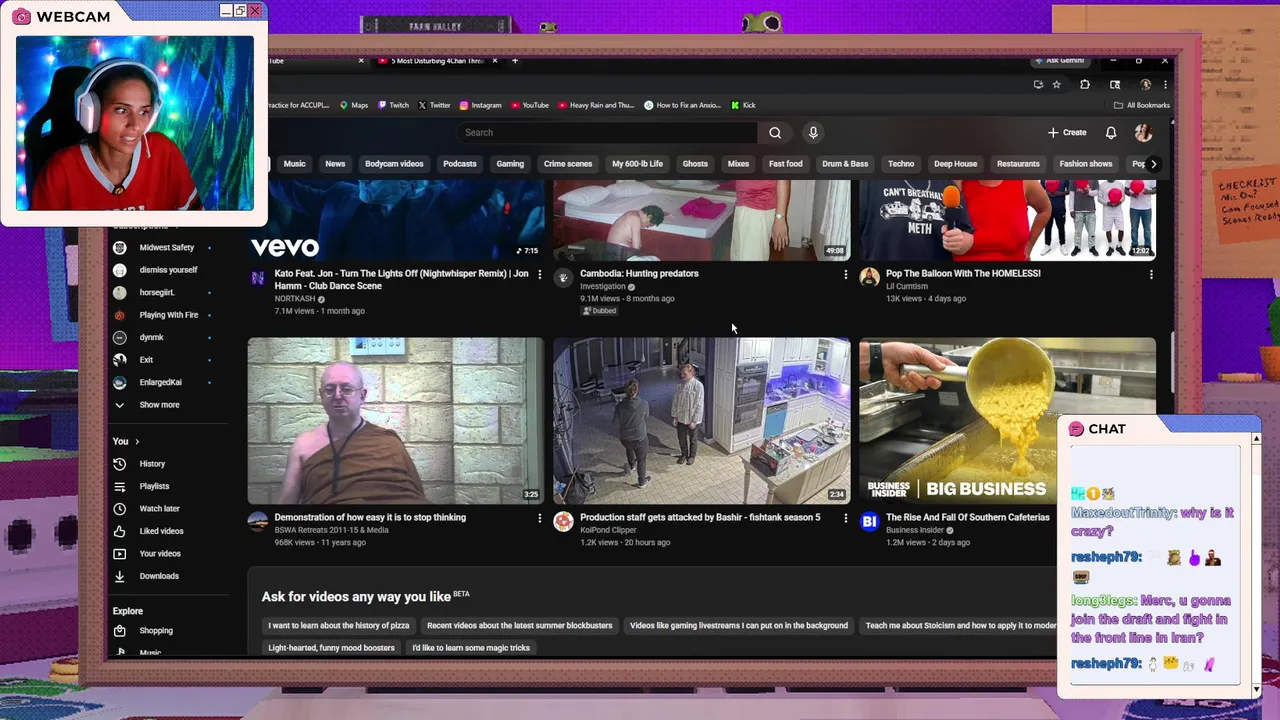This screenshot has width=1280, height=720.
Task: Open more options for Kato Feat. Jon video
Action: (540, 274)
